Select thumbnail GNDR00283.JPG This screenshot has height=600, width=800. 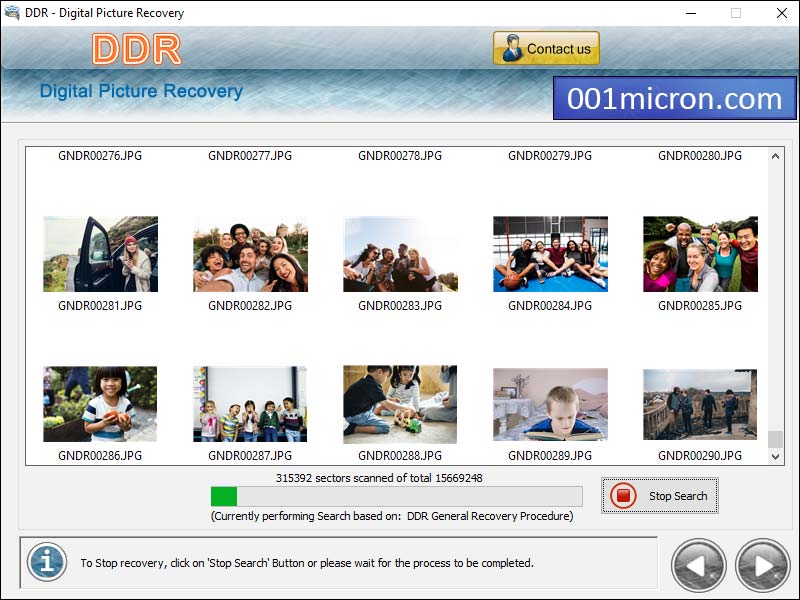(400, 253)
